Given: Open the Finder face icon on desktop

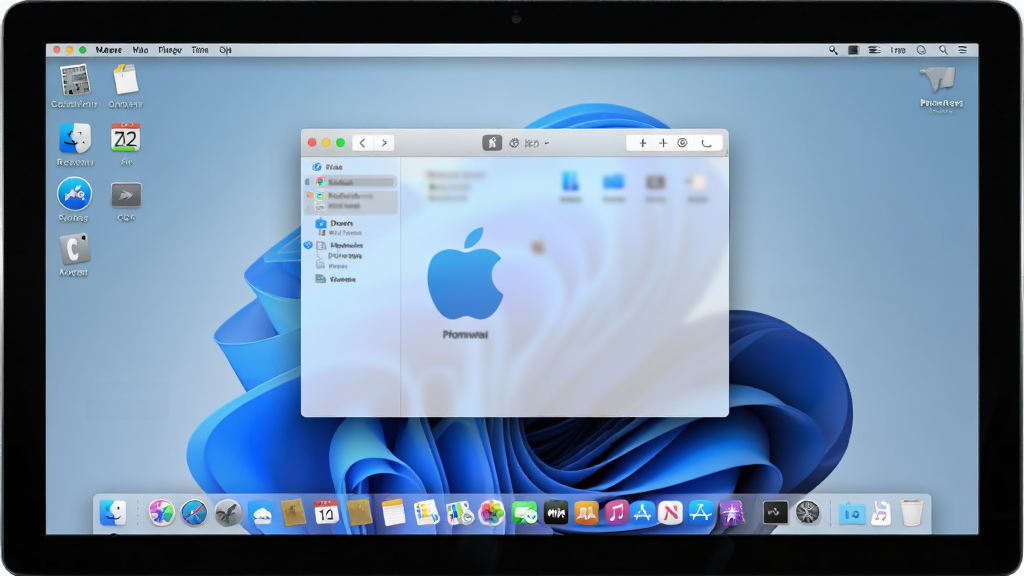Looking at the screenshot, I should [75, 138].
